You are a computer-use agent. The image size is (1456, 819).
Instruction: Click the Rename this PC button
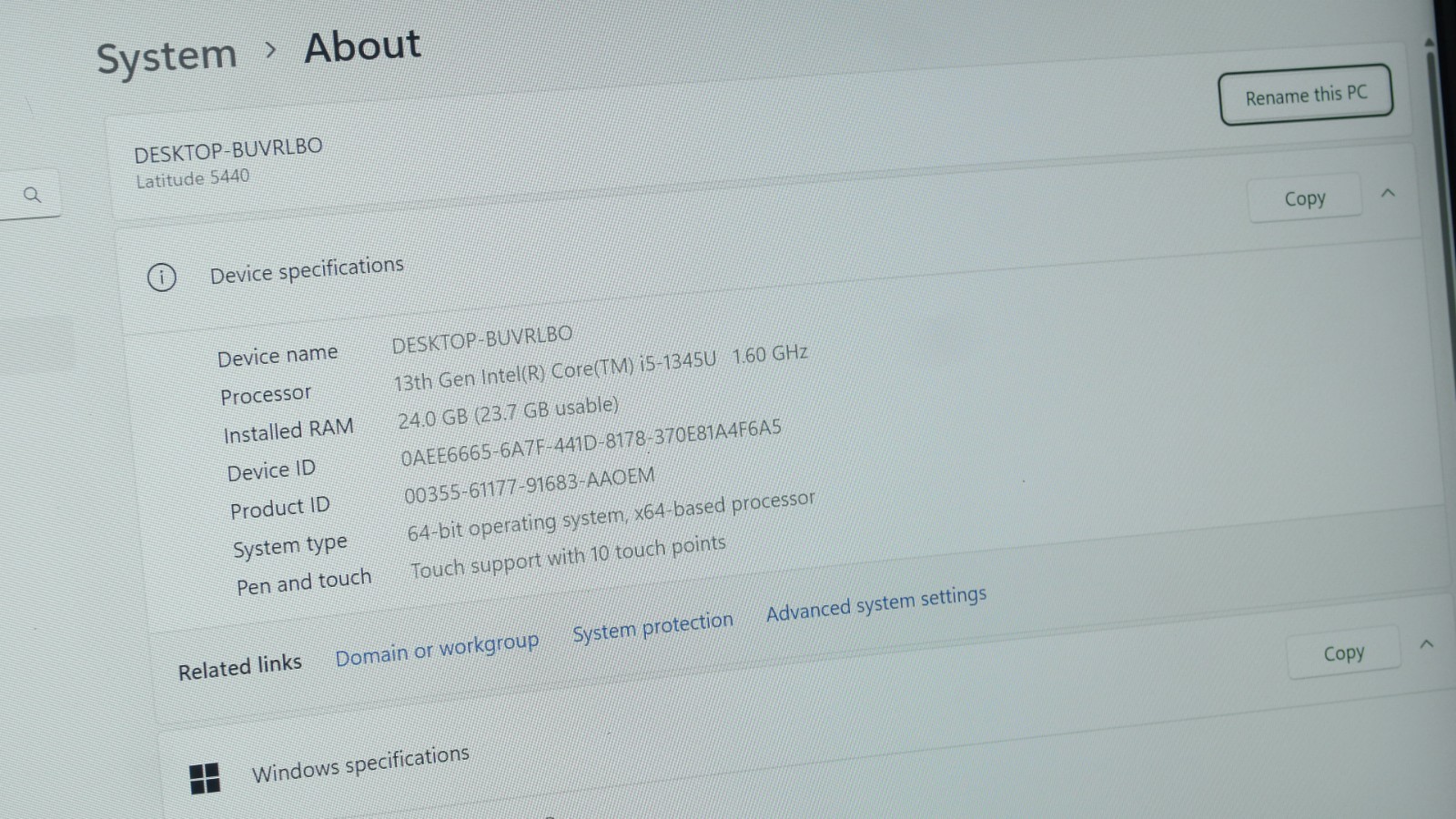pyautogui.click(x=1306, y=95)
